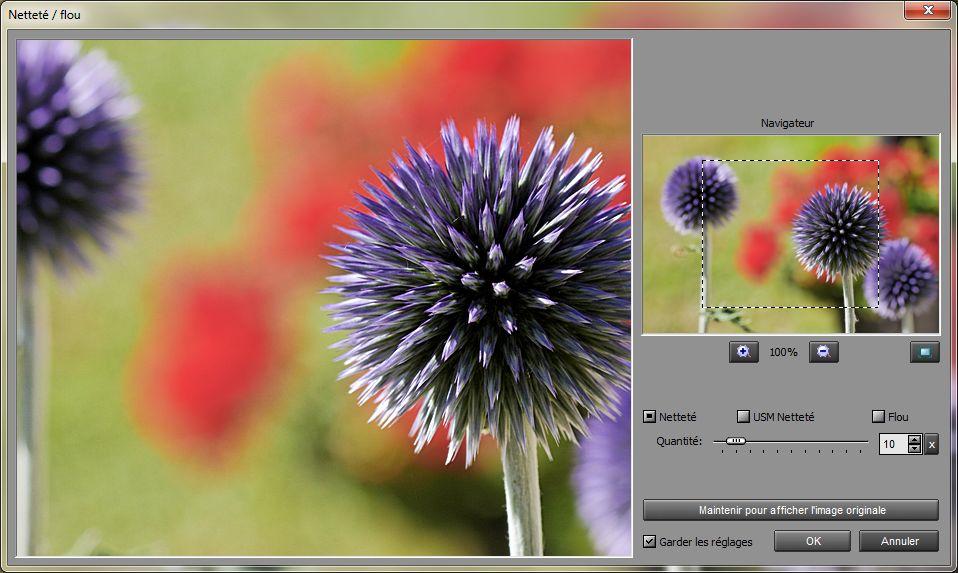This screenshot has height=573, width=958.
Task: Toggle Garder les réglages checkbox
Action: [649, 541]
